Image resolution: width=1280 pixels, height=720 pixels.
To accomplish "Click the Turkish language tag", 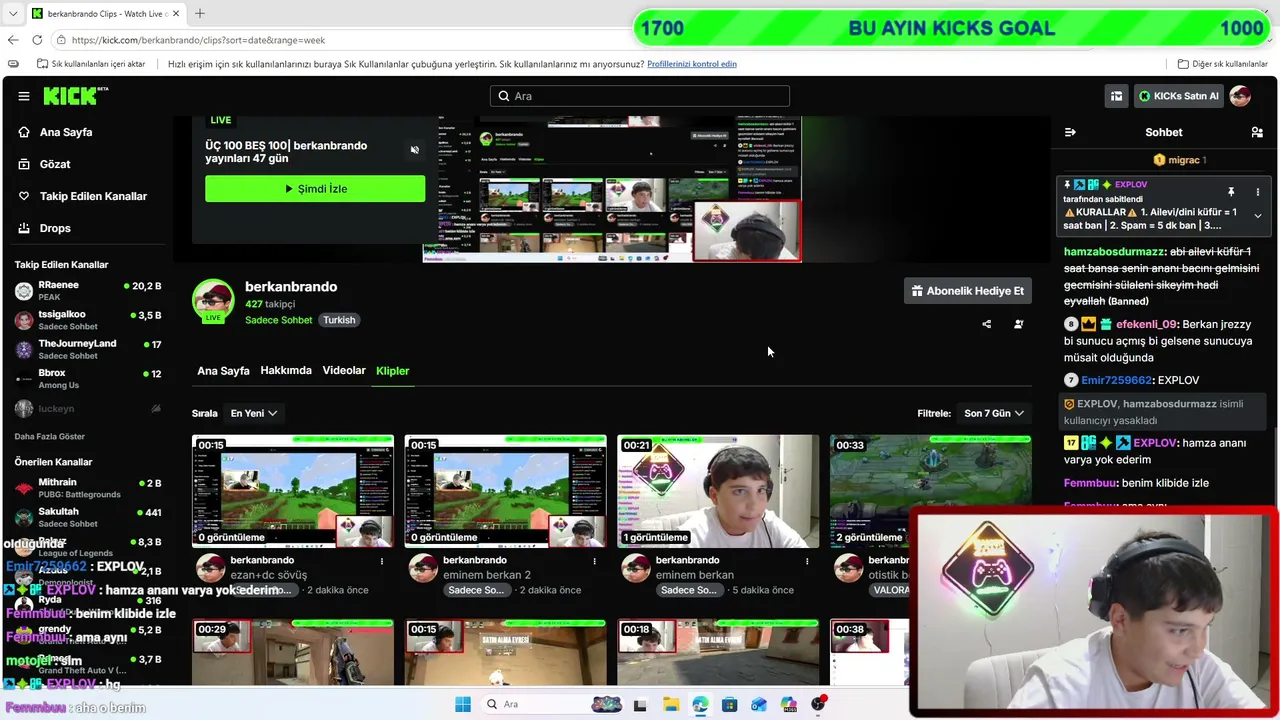I will (x=339, y=320).
